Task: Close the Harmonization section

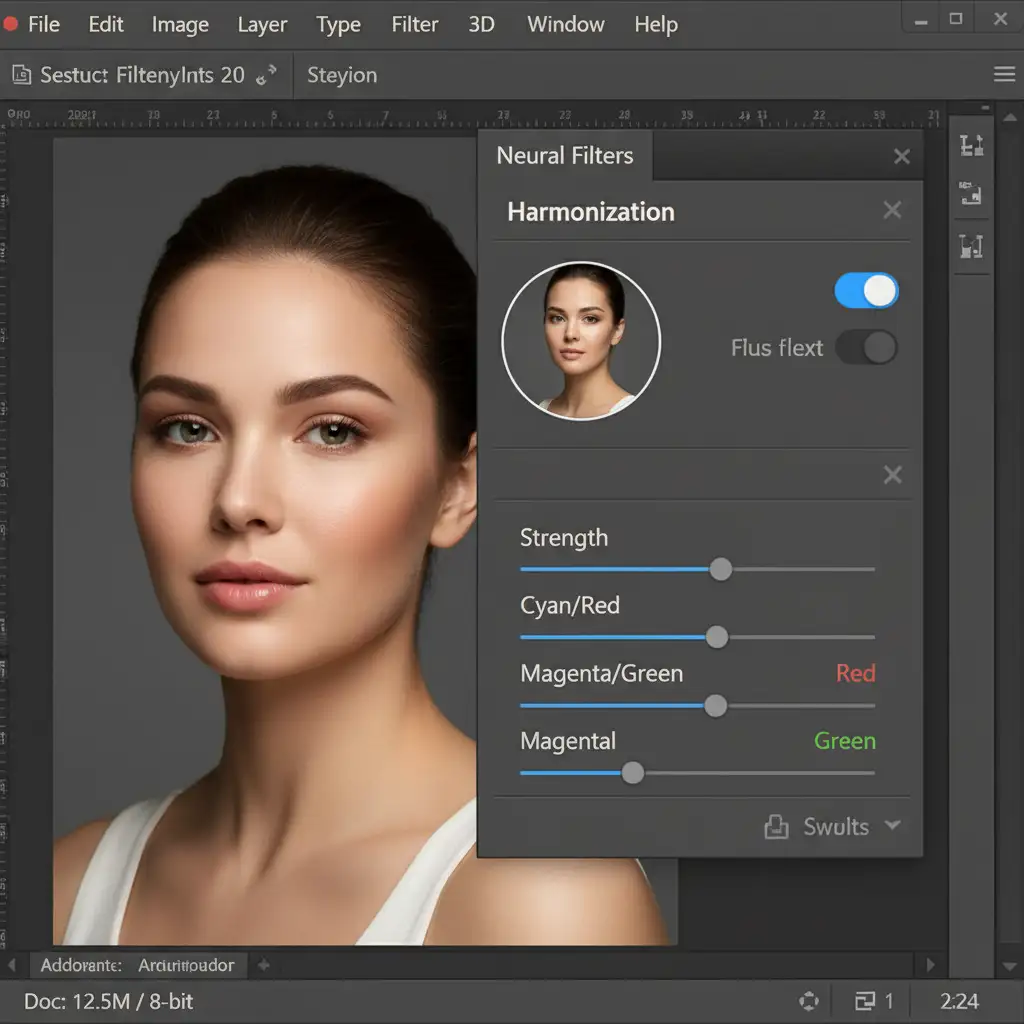Action: click(892, 210)
